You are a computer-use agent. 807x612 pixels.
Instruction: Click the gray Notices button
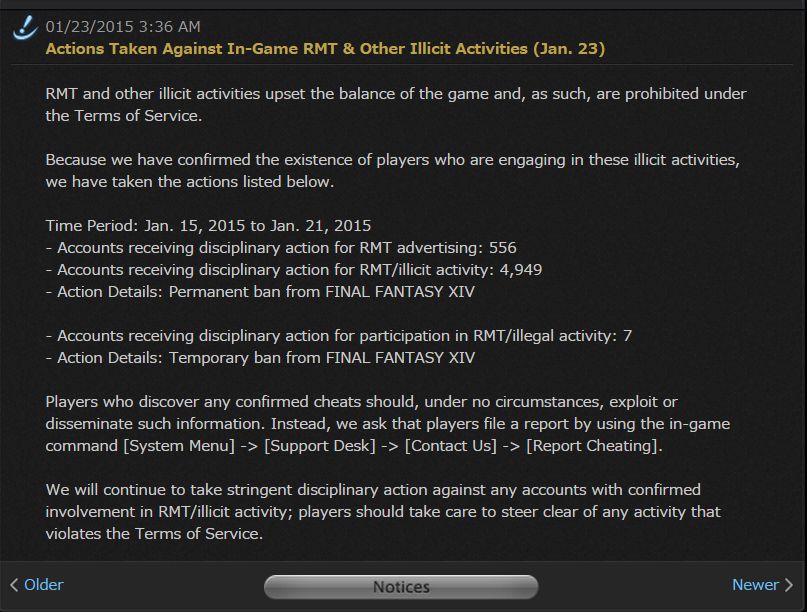tap(401, 587)
